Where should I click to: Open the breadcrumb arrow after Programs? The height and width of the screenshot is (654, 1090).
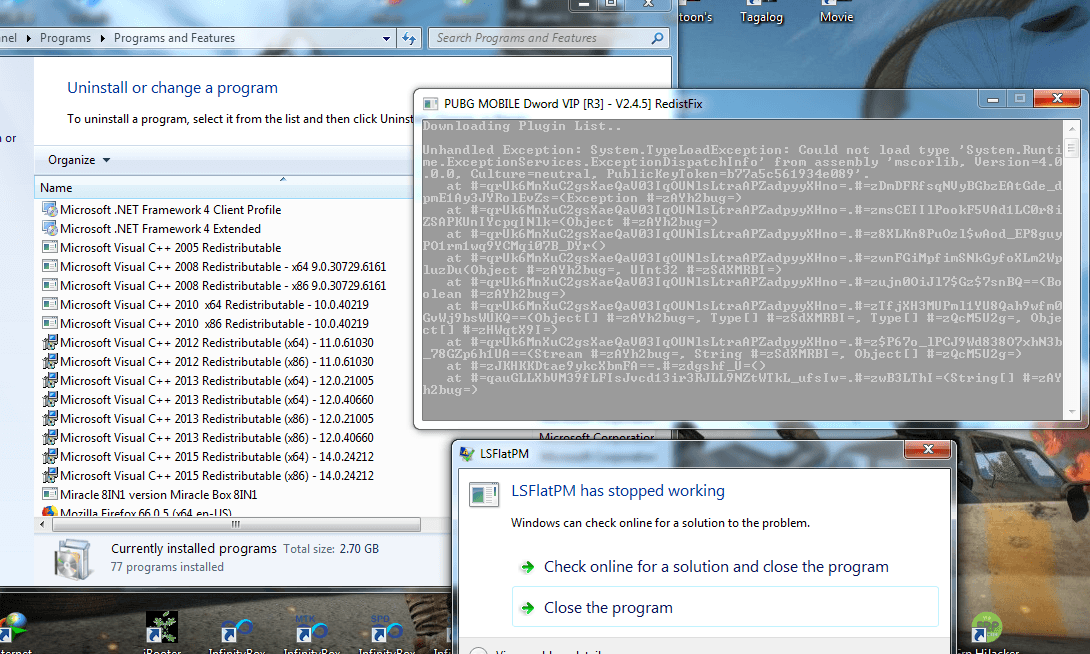[102, 38]
